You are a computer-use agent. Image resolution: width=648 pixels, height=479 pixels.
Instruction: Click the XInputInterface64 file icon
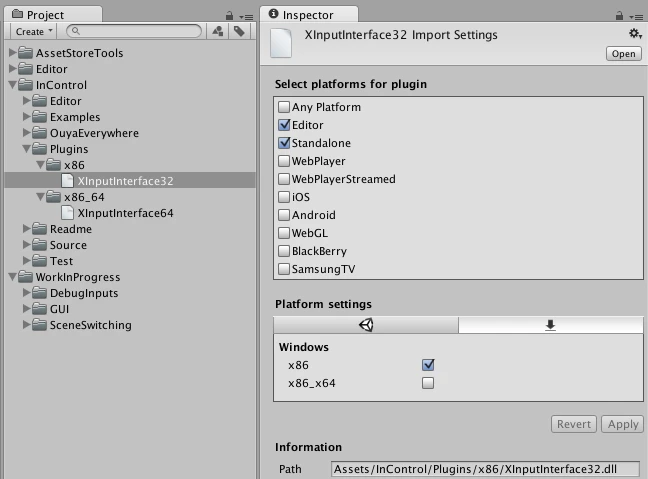point(67,213)
